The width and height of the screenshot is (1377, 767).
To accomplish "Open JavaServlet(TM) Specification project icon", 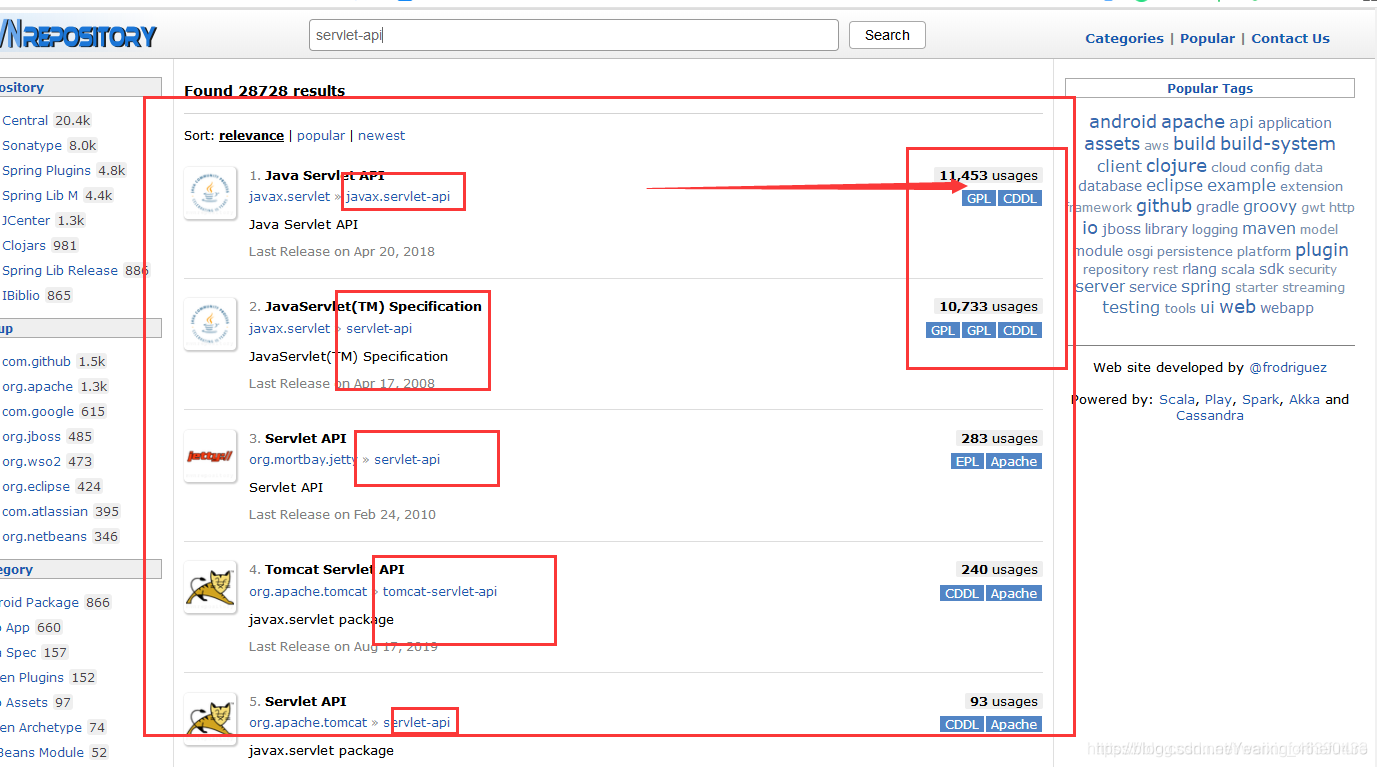I will click(210, 324).
